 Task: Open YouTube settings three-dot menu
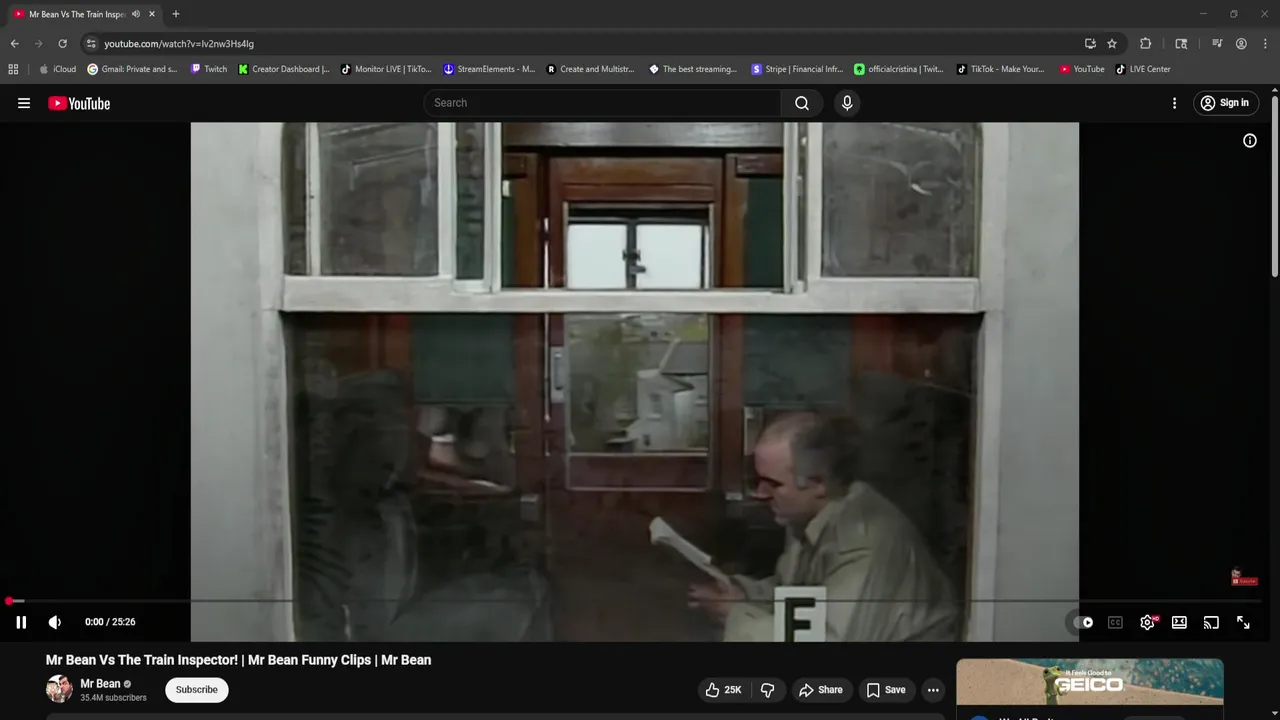pyautogui.click(x=1174, y=103)
